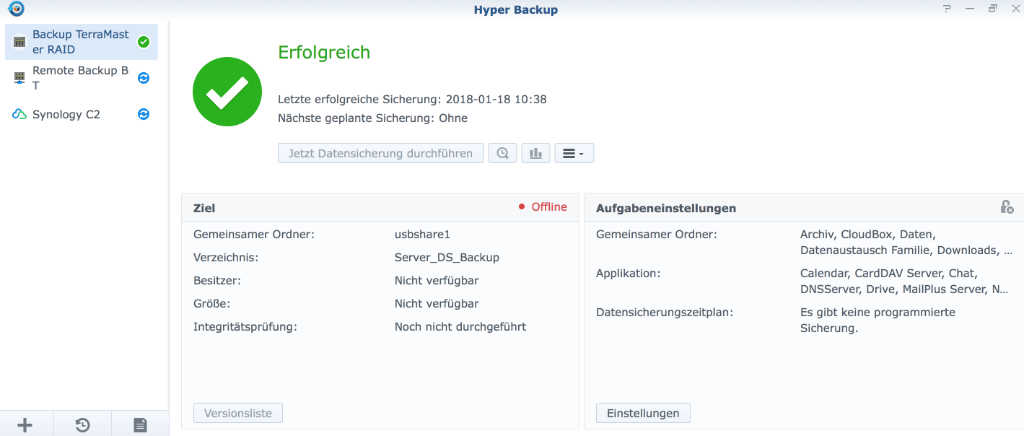The height and width of the screenshot is (436, 1024).
Task: Click Jetzt Datensicherung durchführen button
Action: tap(381, 153)
